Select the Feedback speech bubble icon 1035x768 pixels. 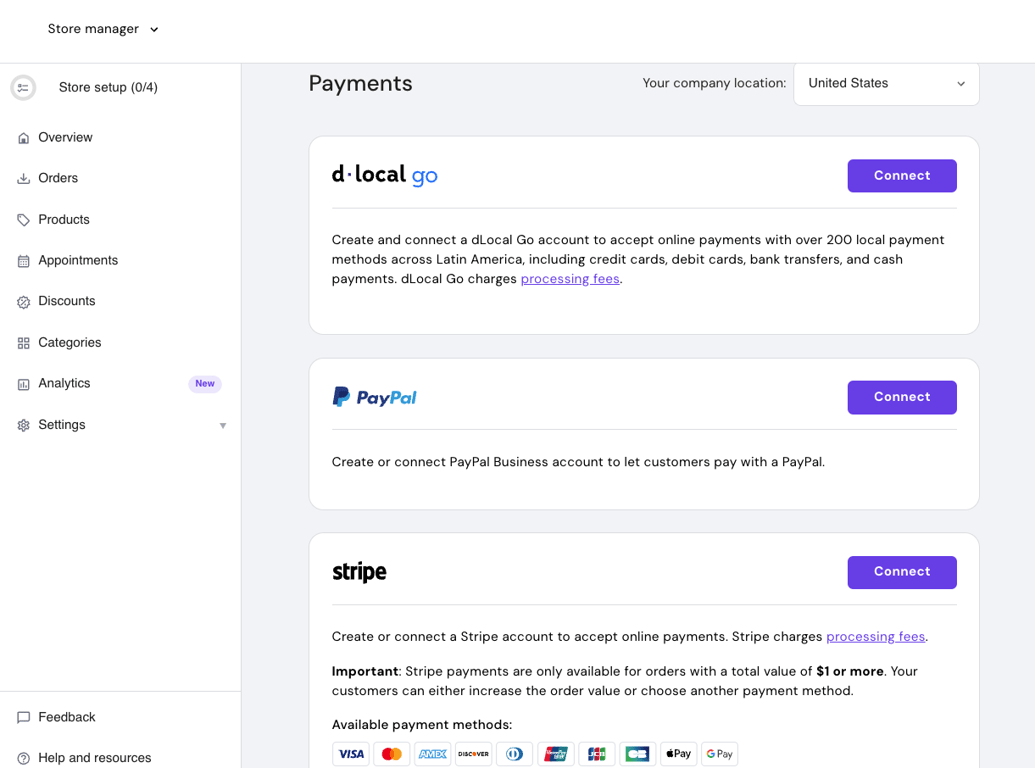click(22, 717)
